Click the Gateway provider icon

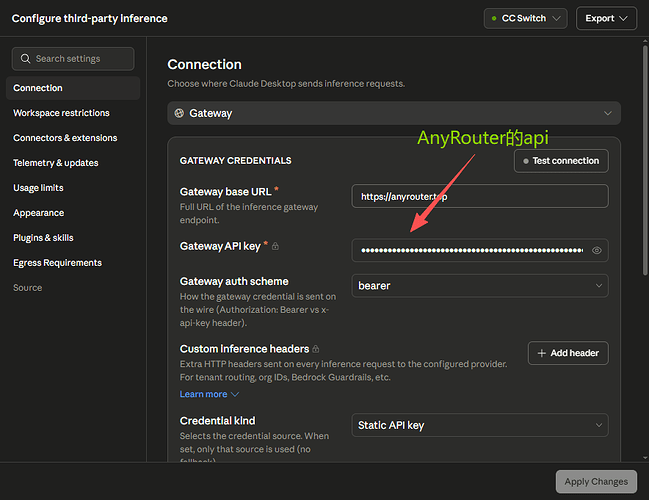coord(179,113)
